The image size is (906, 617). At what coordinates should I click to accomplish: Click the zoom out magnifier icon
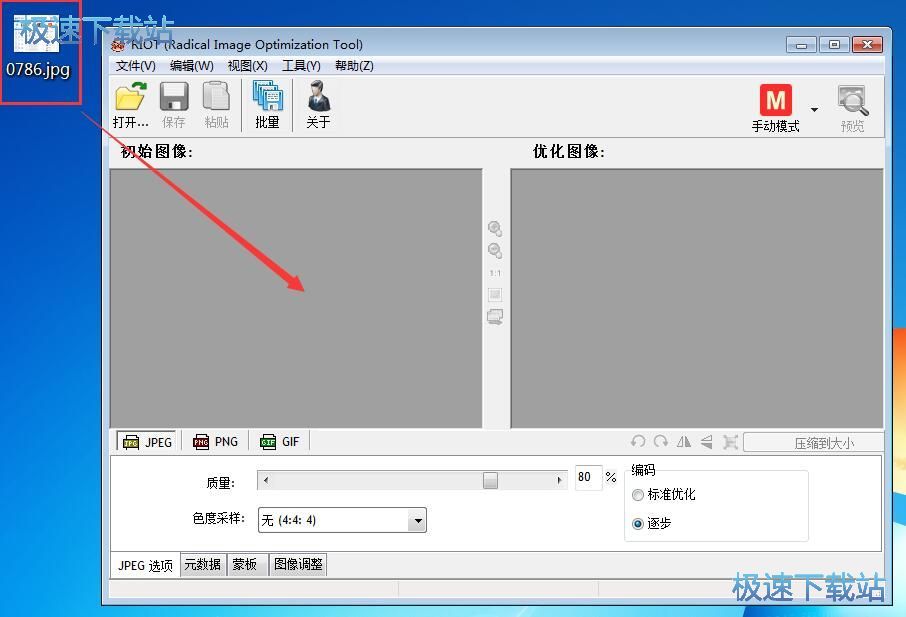tap(495, 251)
